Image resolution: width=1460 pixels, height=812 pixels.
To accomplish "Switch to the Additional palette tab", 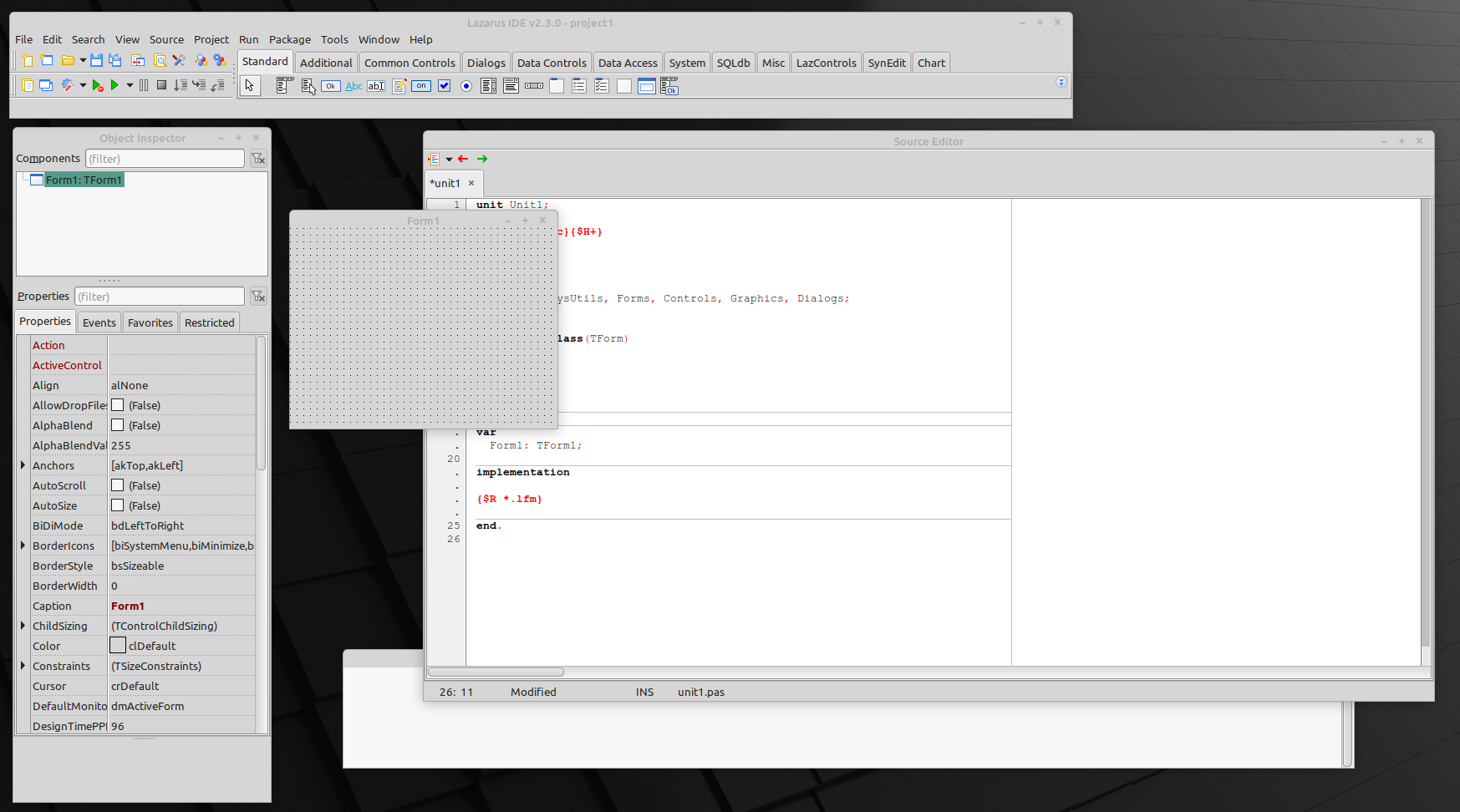I will [326, 63].
